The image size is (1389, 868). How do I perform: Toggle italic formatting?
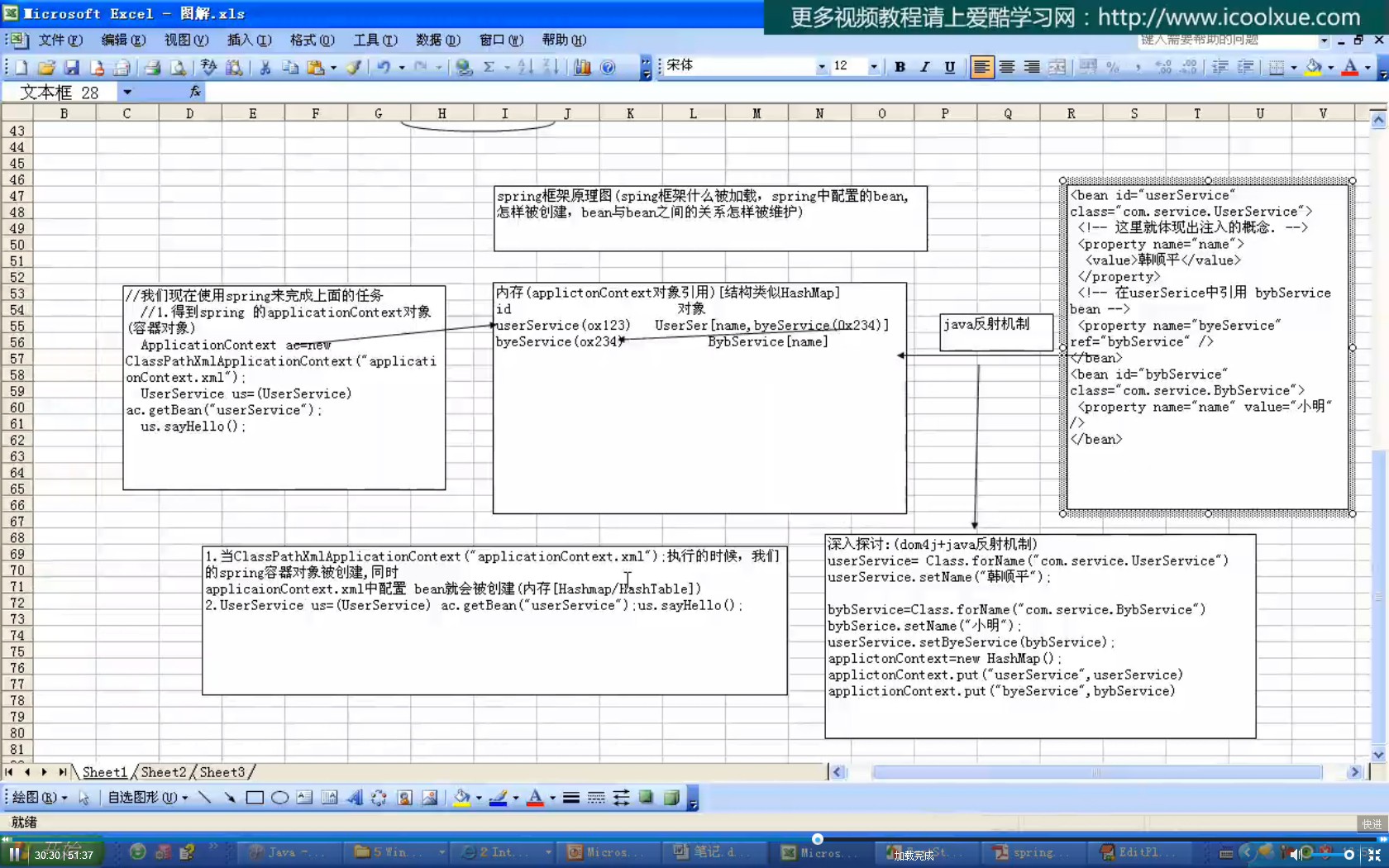924,67
